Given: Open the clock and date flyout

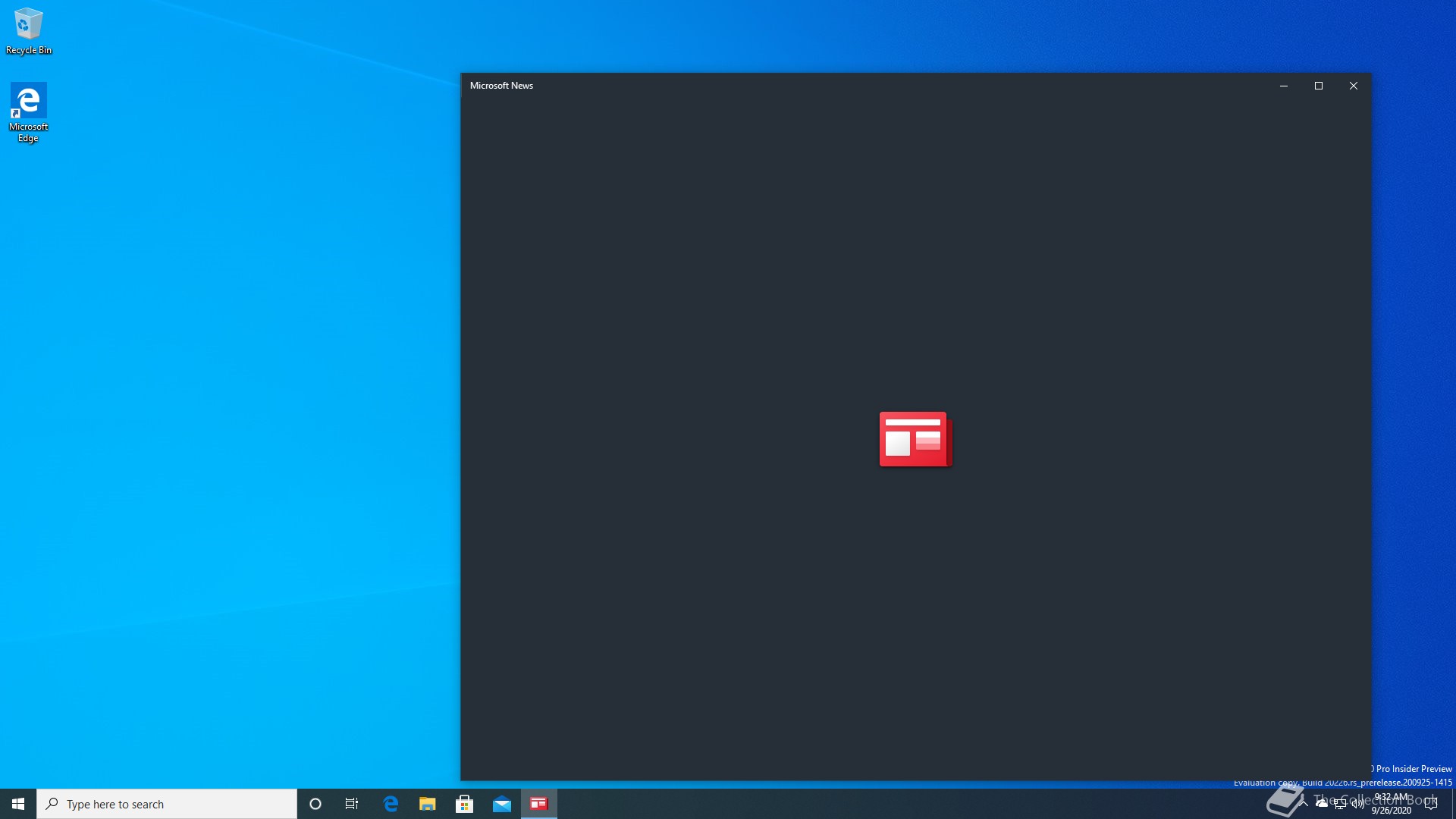Looking at the screenshot, I should (1392, 804).
